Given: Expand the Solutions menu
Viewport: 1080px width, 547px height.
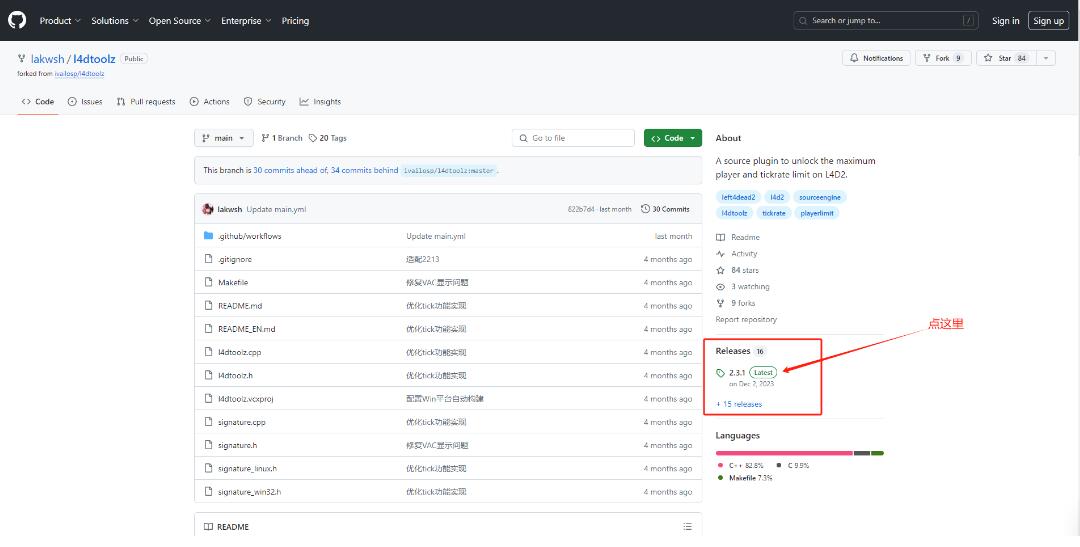Looking at the screenshot, I should [115, 21].
